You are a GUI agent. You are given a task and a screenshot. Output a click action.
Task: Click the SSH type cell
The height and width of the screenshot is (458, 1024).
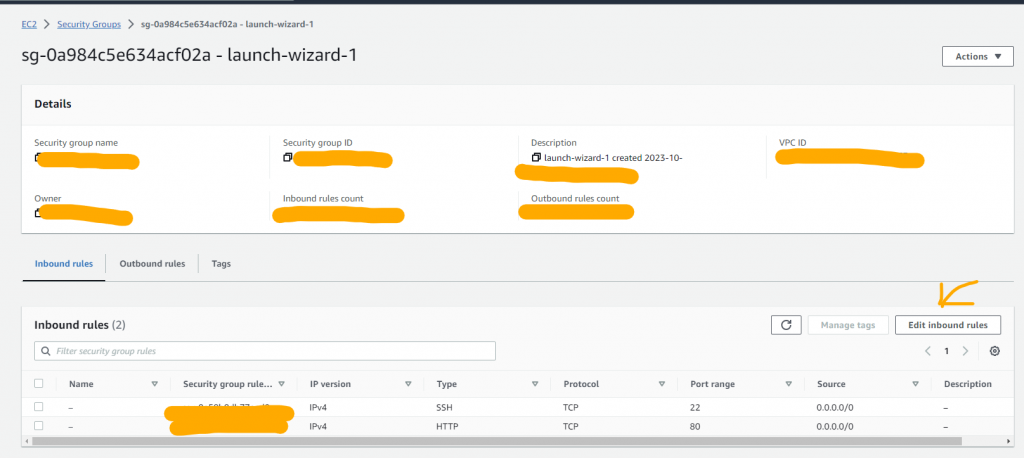coord(444,407)
